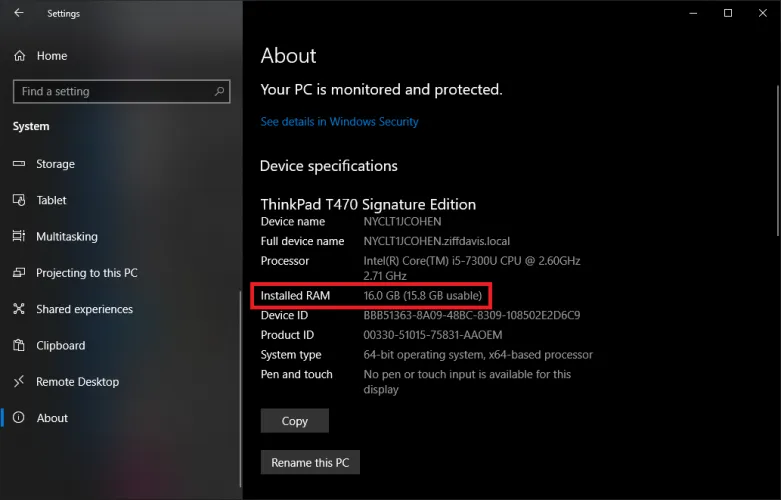
Task: Click the Home icon in sidebar
Action: pyautogui.click(x=19, y=56)
